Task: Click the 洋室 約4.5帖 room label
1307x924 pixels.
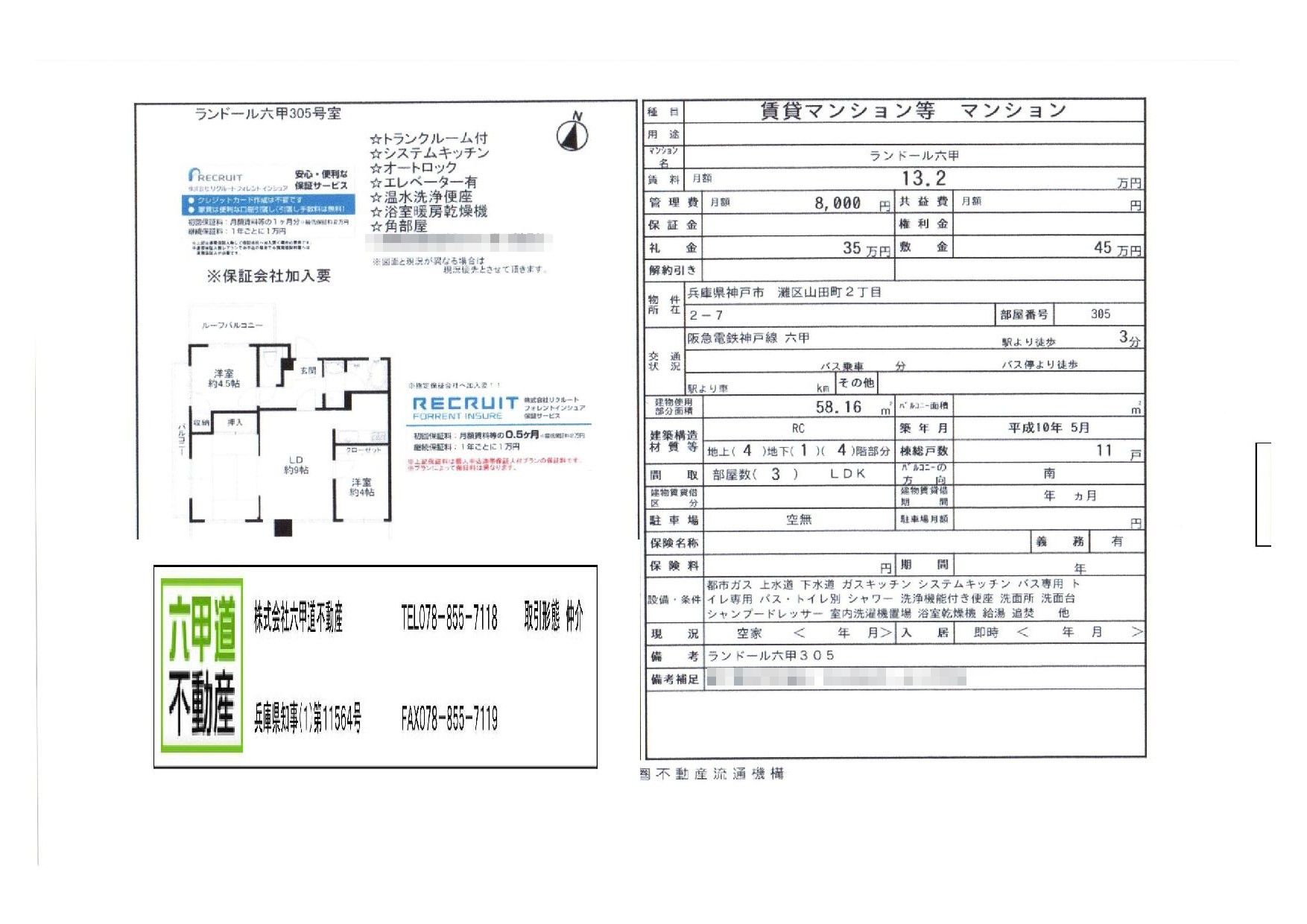Action: pyautogui.click(x=224, y=379)
